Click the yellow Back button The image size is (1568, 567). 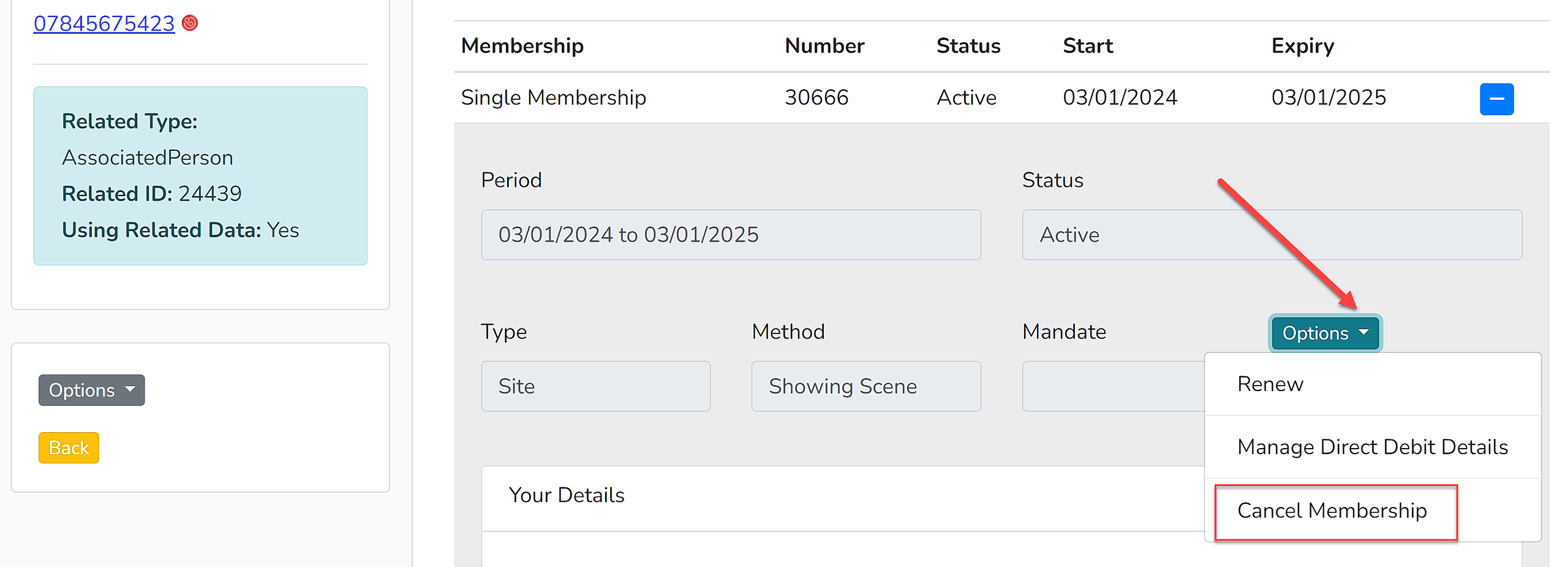[69, 447]
